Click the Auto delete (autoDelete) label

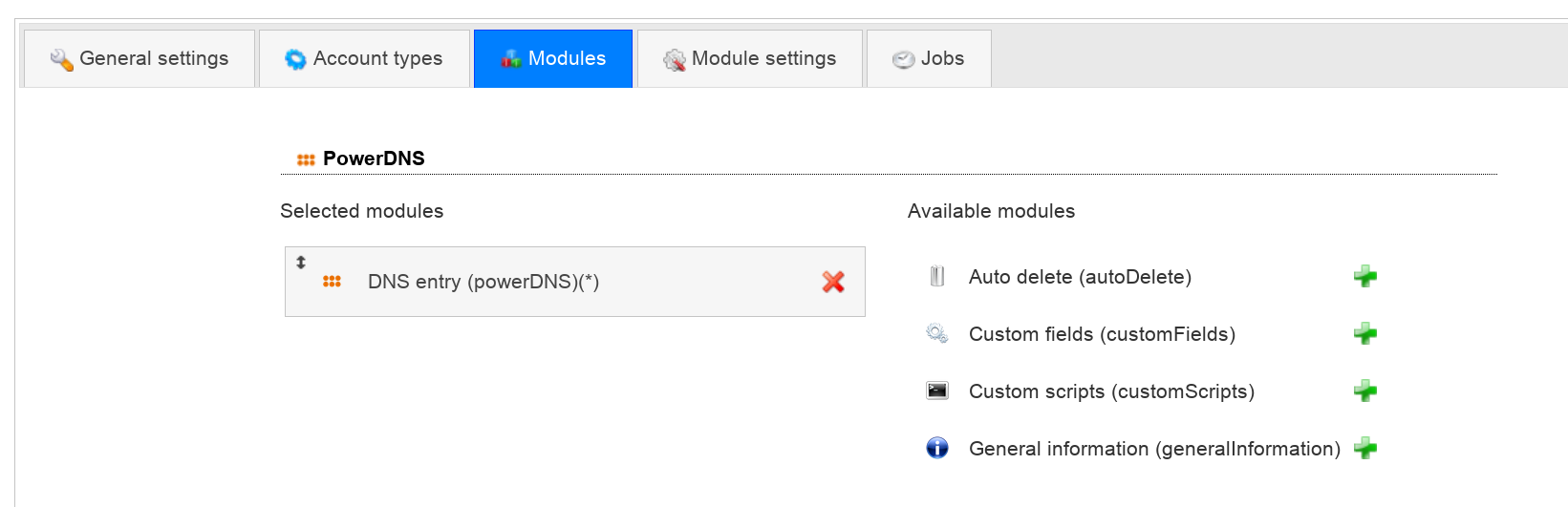point(1080,277)
